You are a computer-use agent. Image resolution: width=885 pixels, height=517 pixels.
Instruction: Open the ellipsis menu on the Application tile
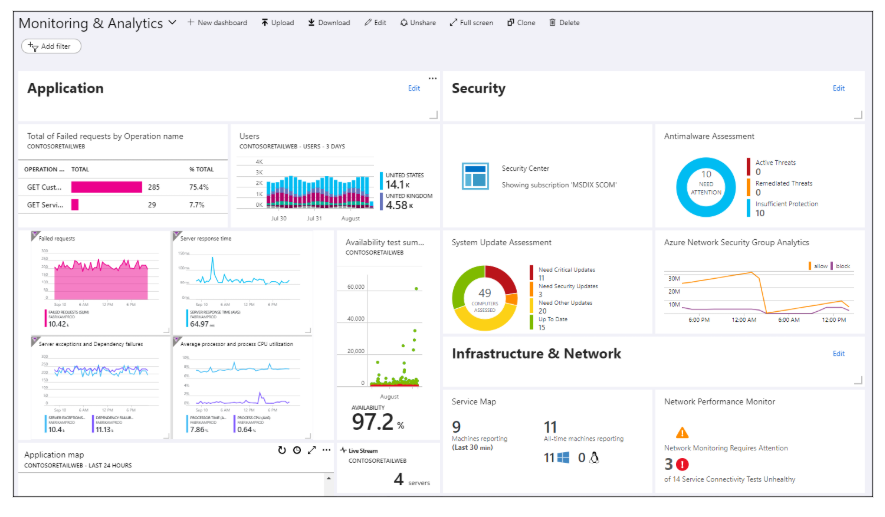432,78
